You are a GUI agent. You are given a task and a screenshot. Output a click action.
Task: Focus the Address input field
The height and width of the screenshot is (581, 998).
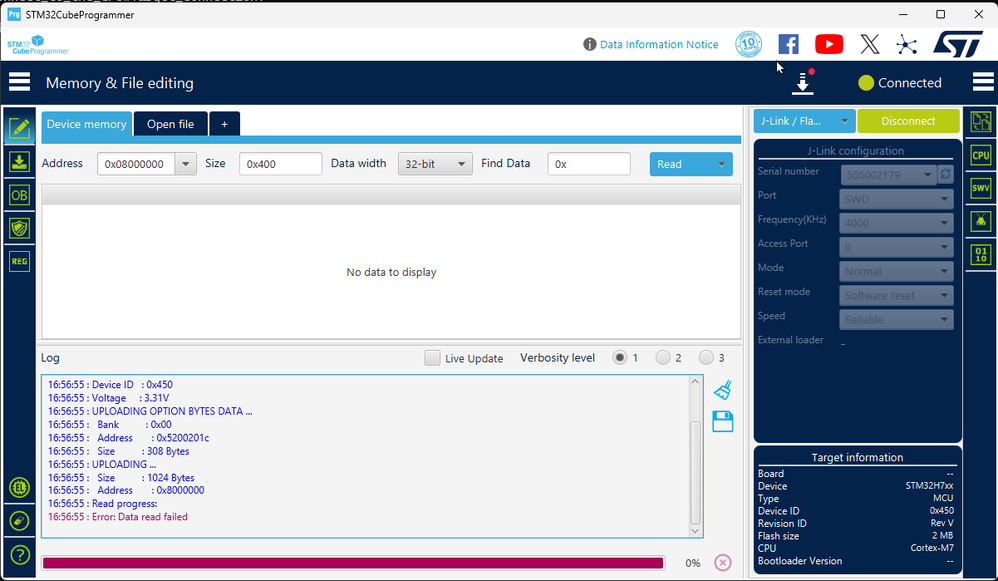coord(136,164)
